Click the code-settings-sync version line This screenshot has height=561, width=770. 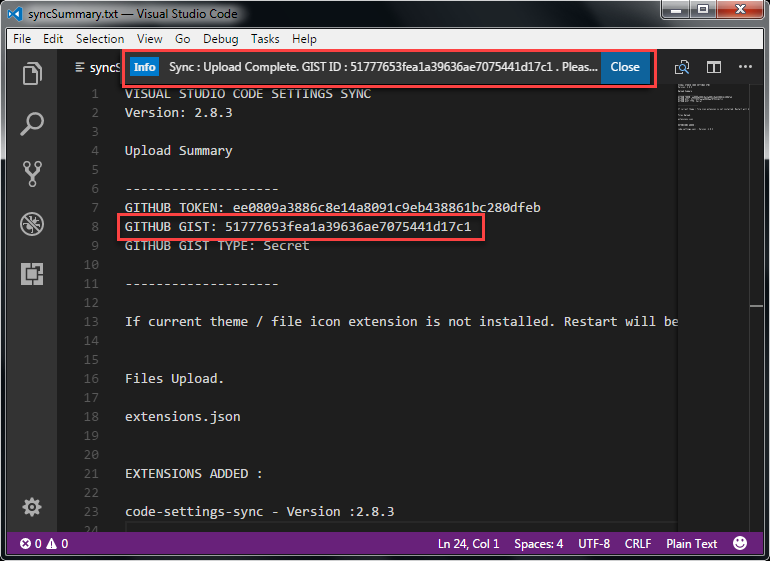point(259,511)
